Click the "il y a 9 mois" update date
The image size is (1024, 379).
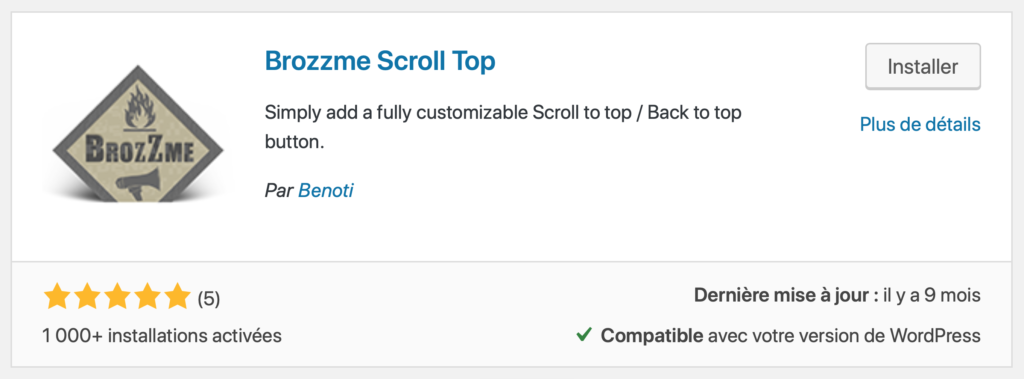coord(932,295)
